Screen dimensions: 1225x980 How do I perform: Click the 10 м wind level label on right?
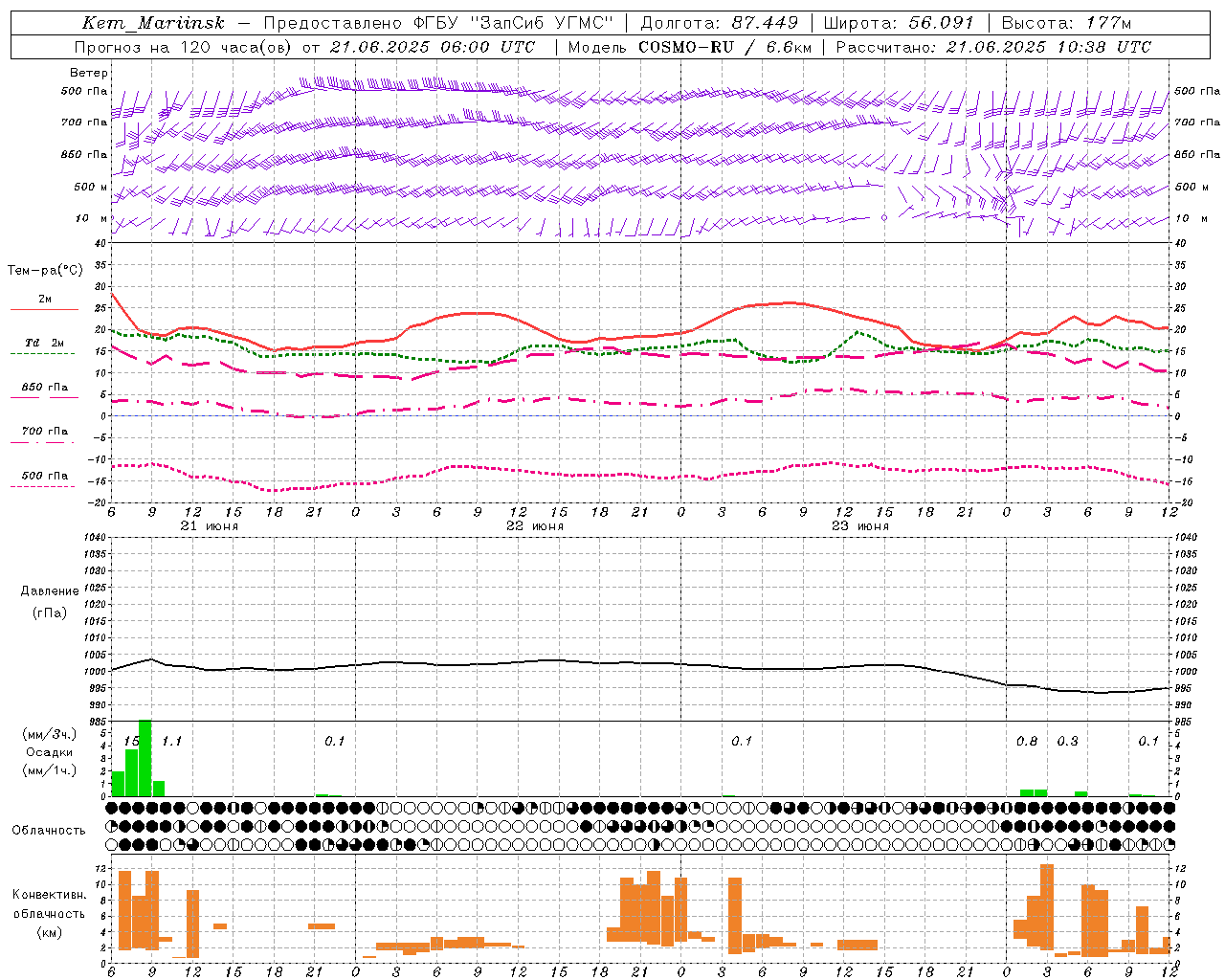click(1193, 218)
